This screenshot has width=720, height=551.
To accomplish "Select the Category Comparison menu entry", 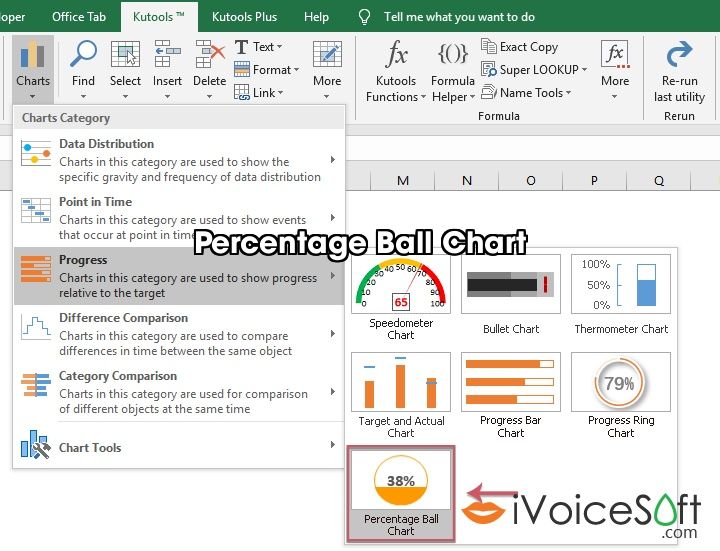I will [x=179, y=392].
